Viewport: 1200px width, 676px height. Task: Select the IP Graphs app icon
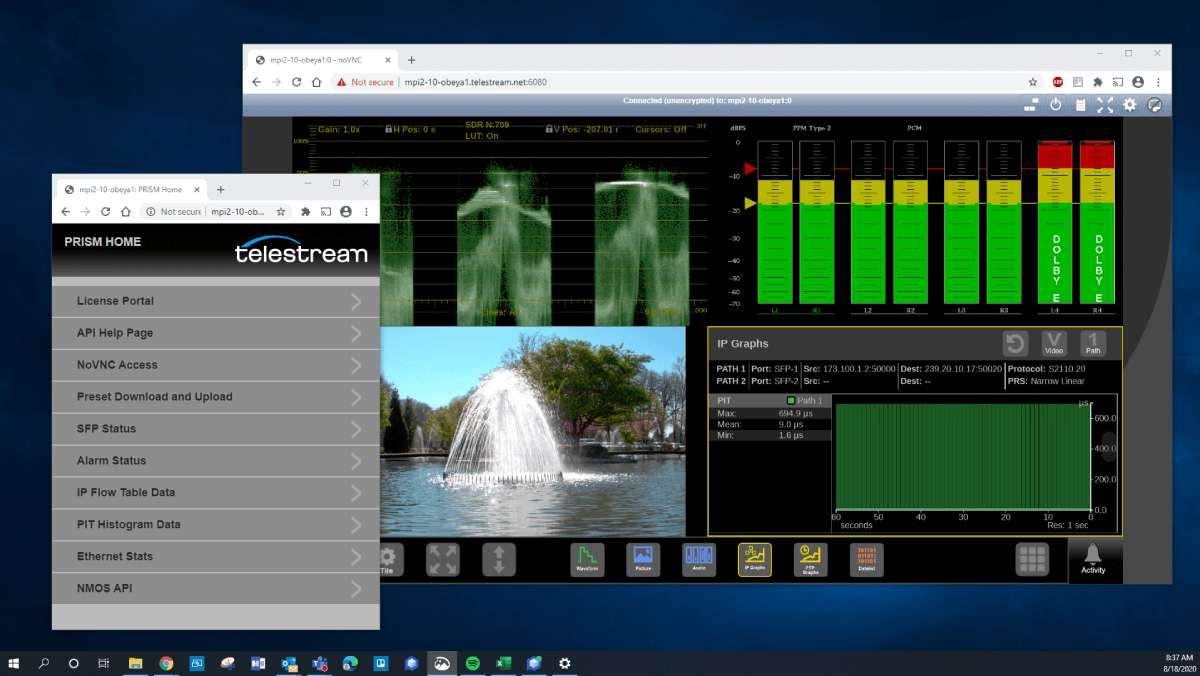tap(755, 559)
